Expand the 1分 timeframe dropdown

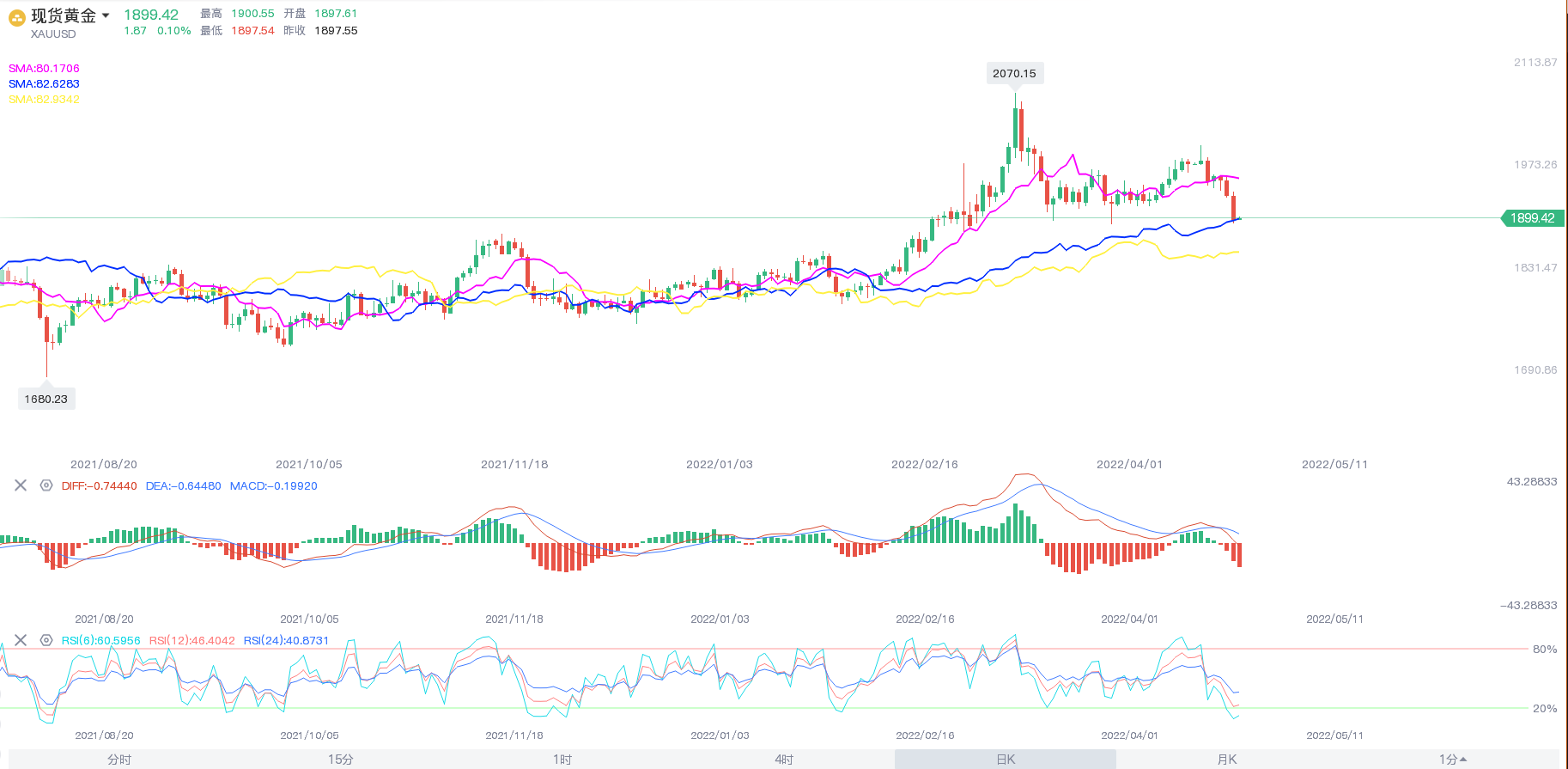point(1453,760)
